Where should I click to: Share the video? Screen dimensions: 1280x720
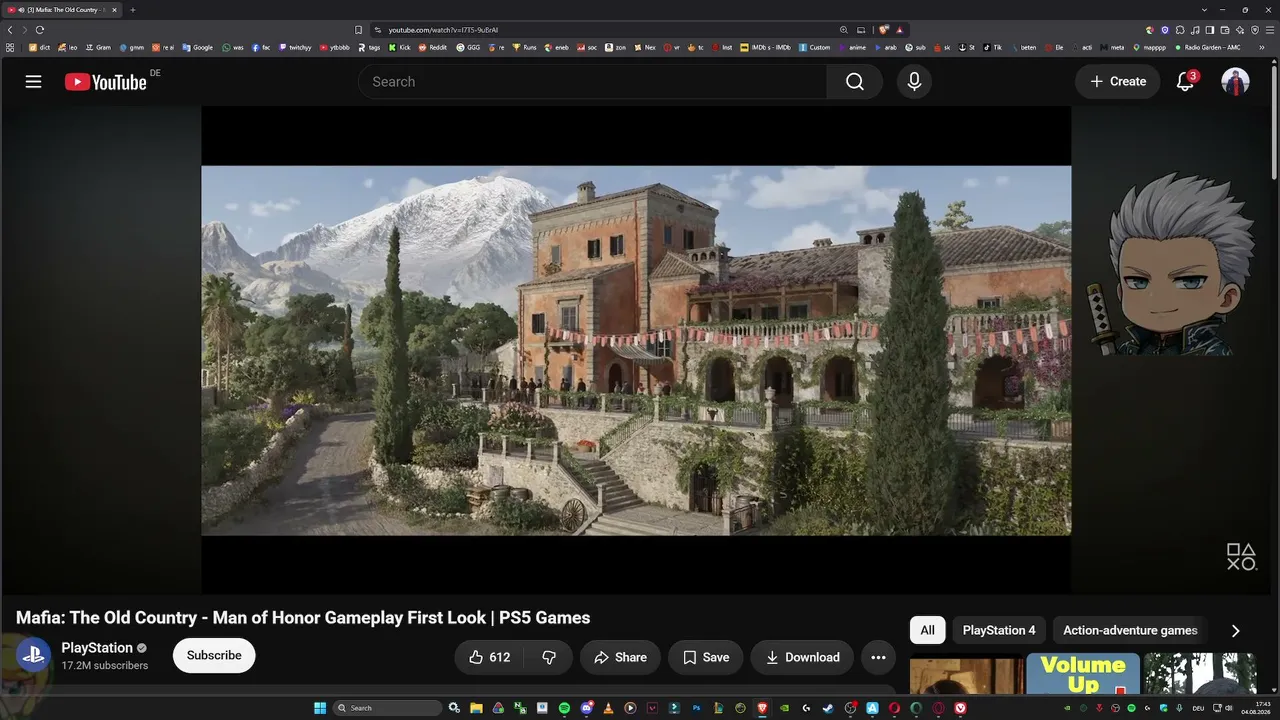[x=620, y=657]
